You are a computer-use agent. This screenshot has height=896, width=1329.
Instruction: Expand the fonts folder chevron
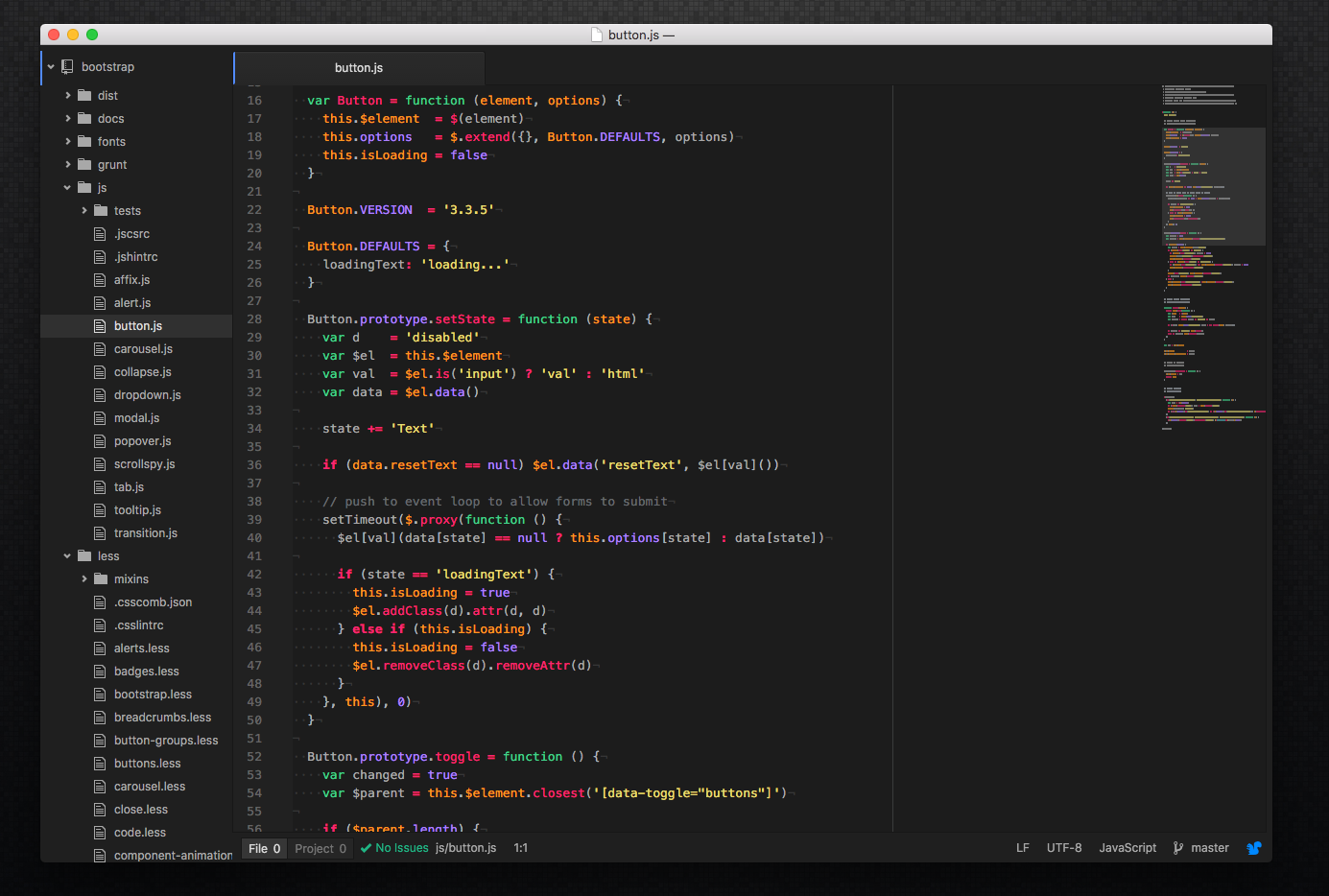(x=68, y=142)
